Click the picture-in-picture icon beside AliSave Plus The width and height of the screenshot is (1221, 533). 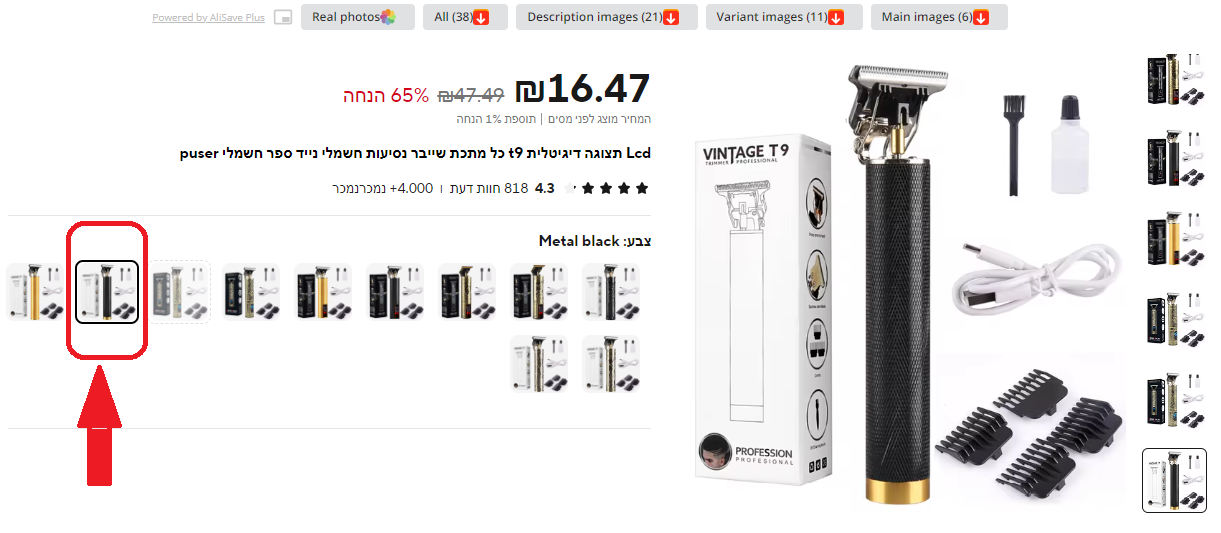(283, 17)
